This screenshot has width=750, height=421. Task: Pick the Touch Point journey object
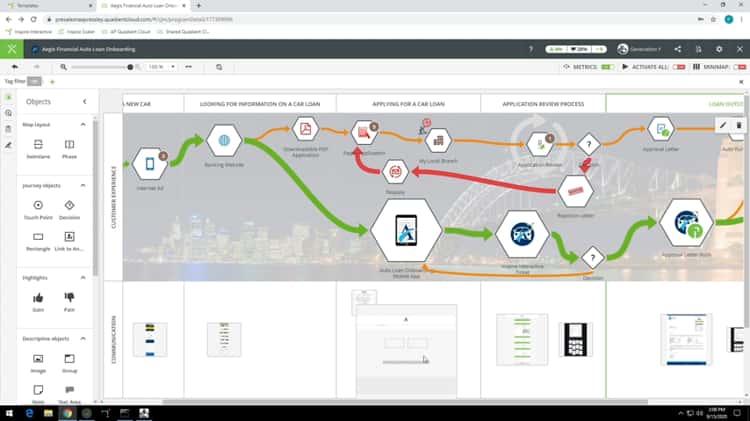click(x=38, y=210)
